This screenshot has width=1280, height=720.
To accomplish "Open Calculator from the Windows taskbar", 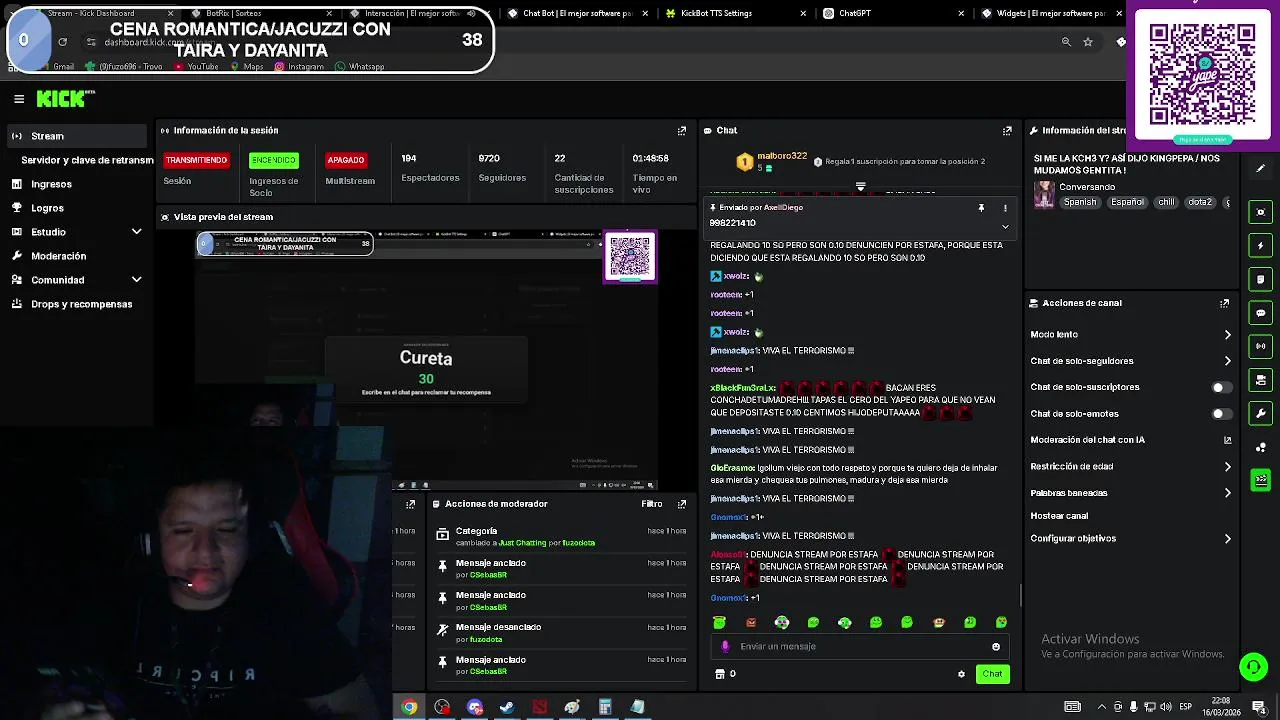I will 605,707.
